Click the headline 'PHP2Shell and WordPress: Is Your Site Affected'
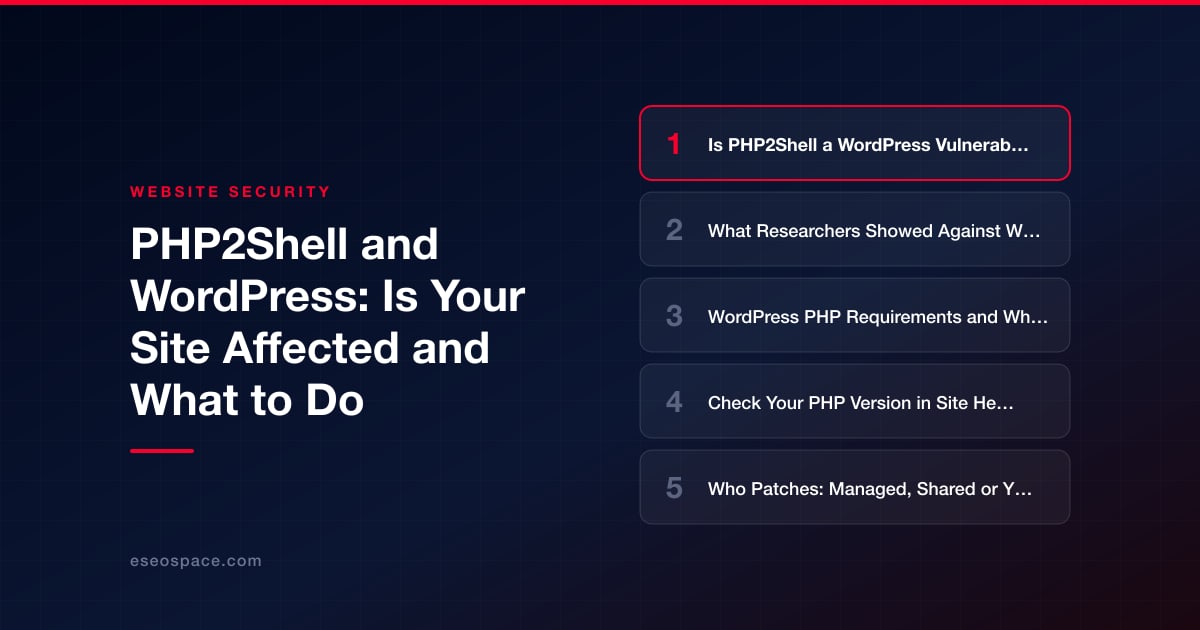The image size is (1200, 630). (328, 323)
